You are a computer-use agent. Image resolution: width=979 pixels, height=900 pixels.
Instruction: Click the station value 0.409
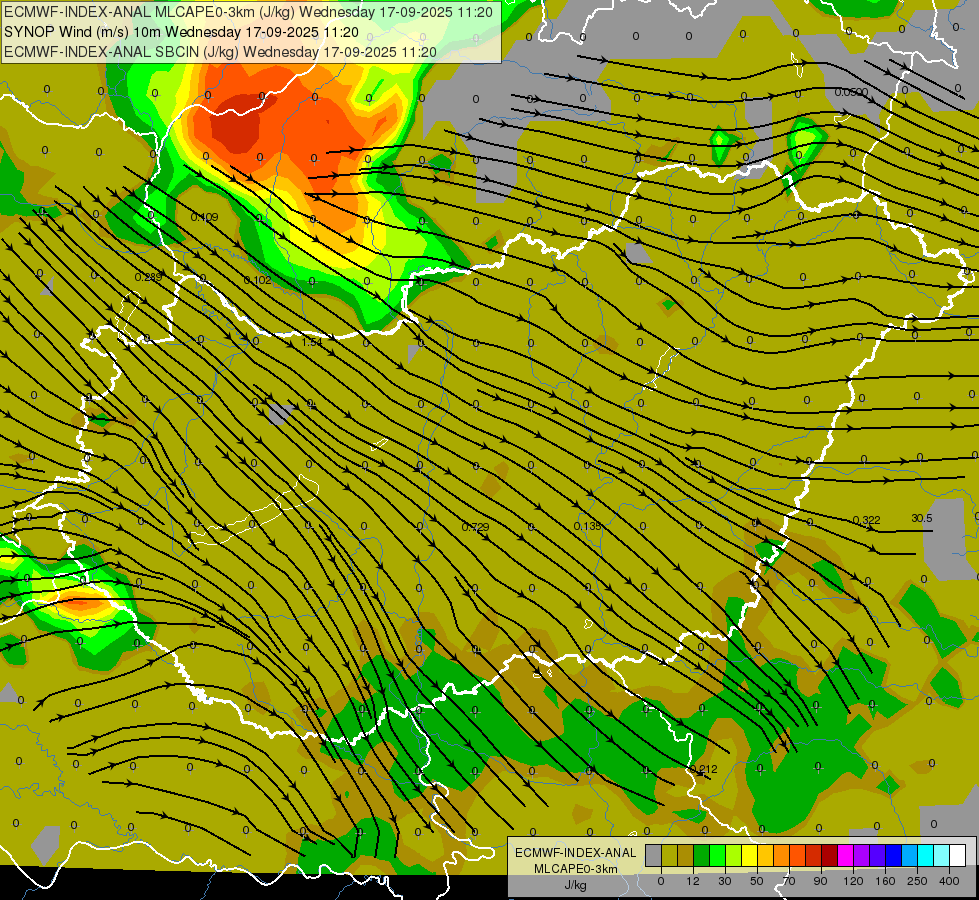point(204,217)
